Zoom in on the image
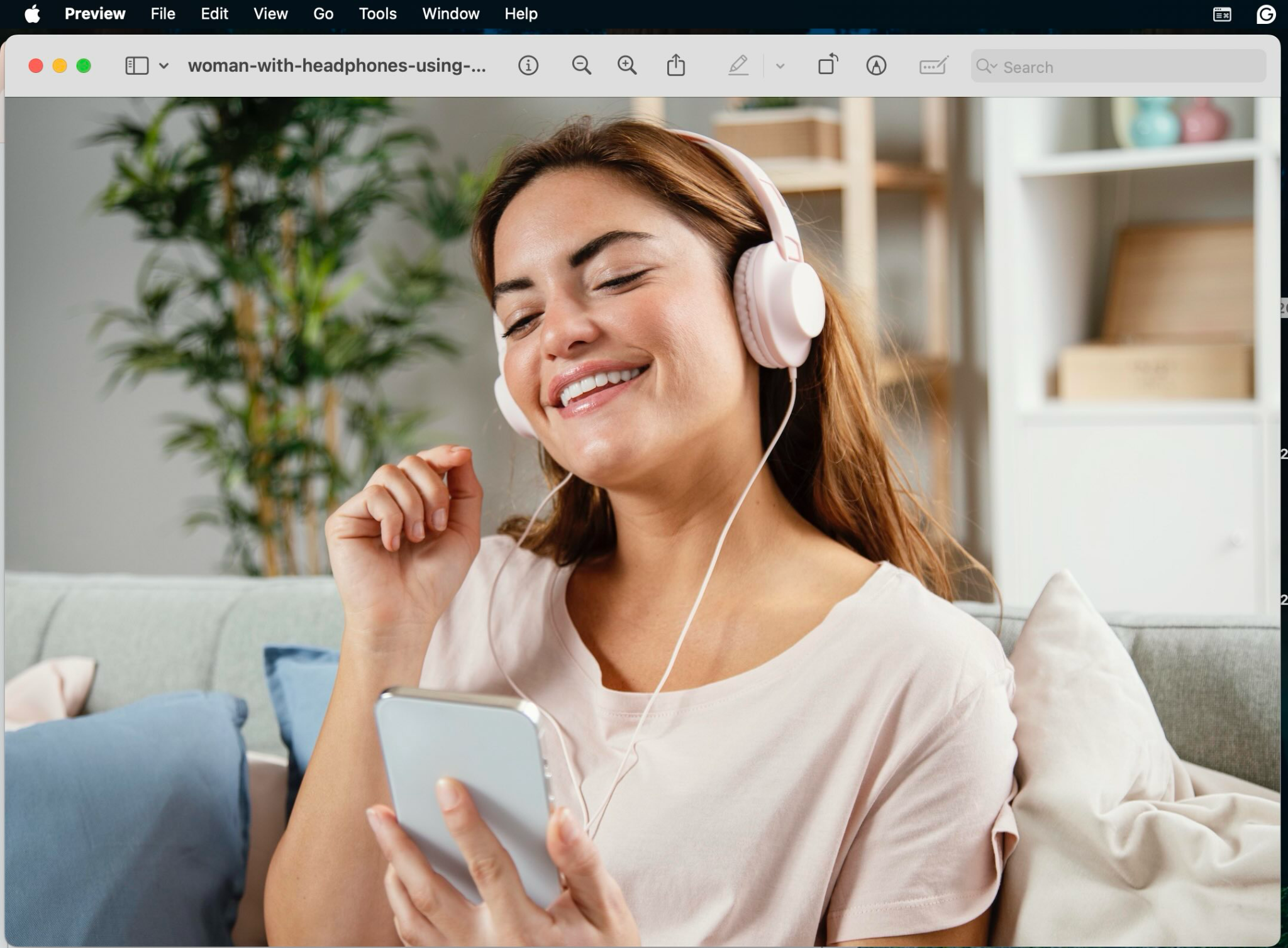 tap(627, 65)
